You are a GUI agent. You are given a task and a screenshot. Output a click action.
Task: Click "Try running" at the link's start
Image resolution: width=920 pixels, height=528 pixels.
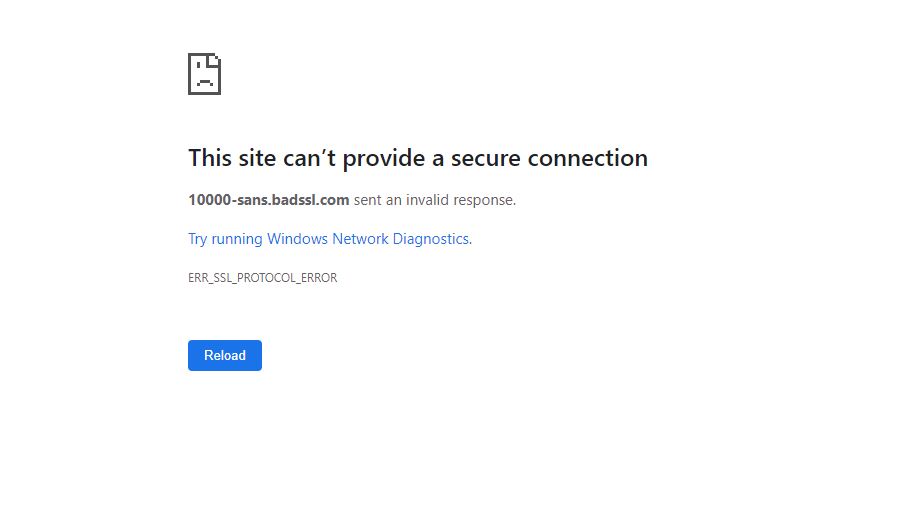click(x=225, y=239)
